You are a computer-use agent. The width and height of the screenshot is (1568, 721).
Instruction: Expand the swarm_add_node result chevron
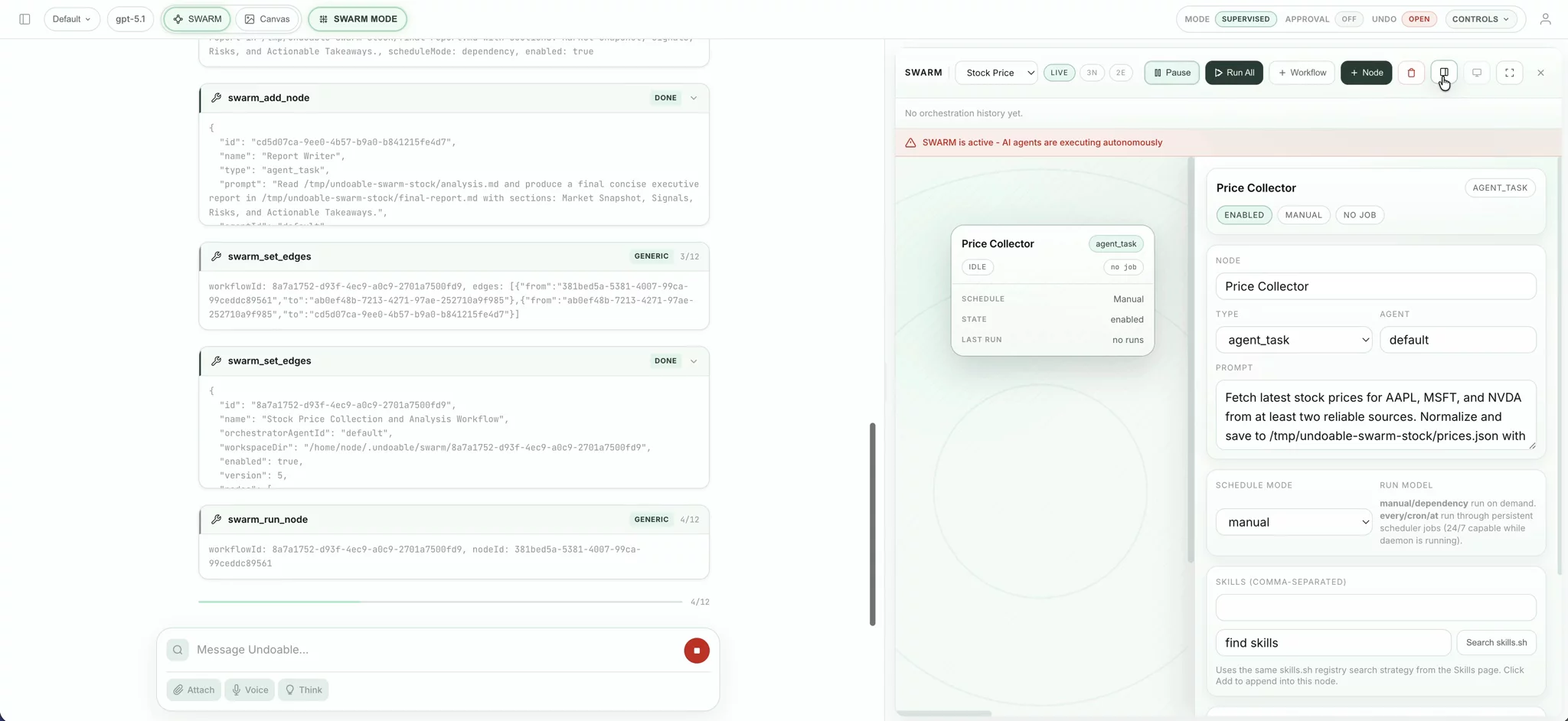(x=694, y=98)
